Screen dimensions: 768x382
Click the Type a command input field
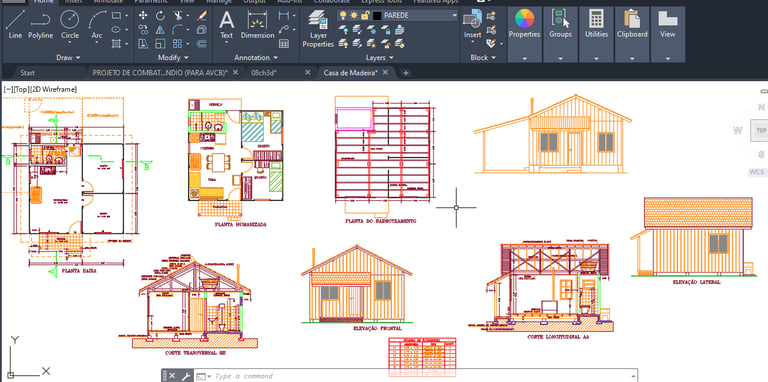point(421,376)
